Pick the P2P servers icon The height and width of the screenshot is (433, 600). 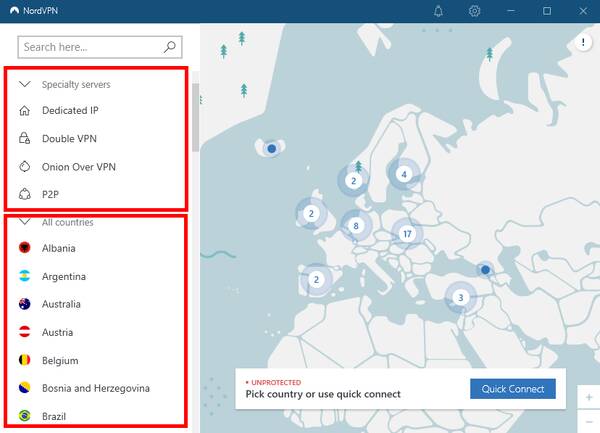(24, 194)
